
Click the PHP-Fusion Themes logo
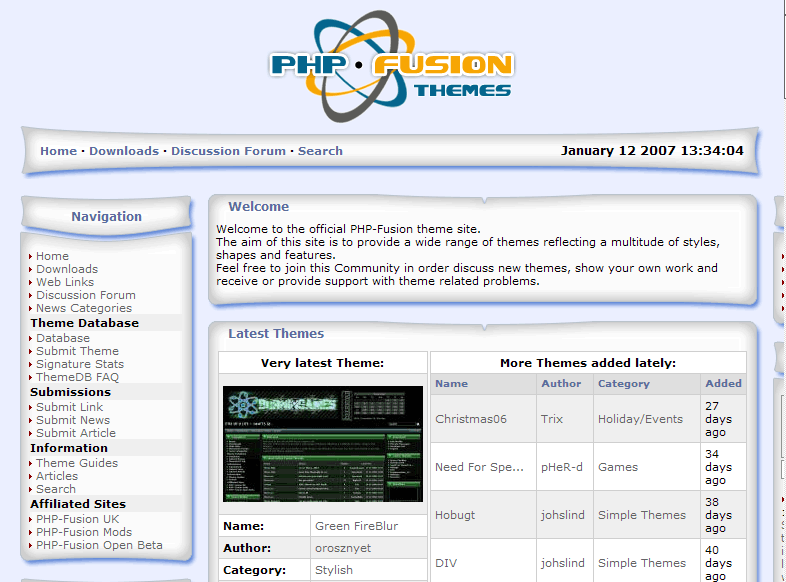click(x=391, y=61)
